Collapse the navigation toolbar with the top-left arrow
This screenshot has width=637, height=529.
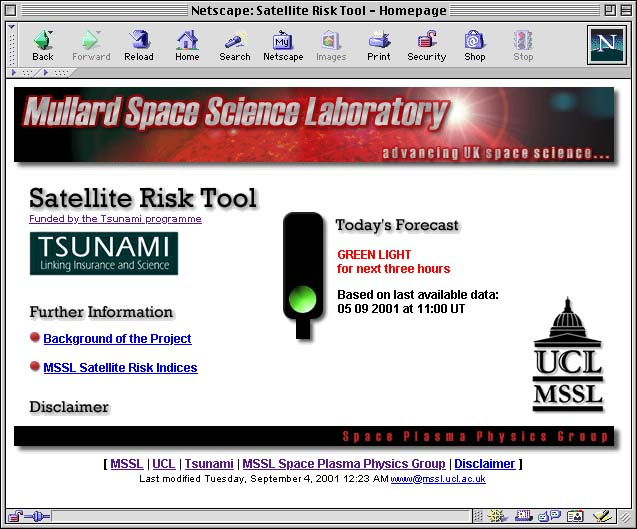(11, 27)
